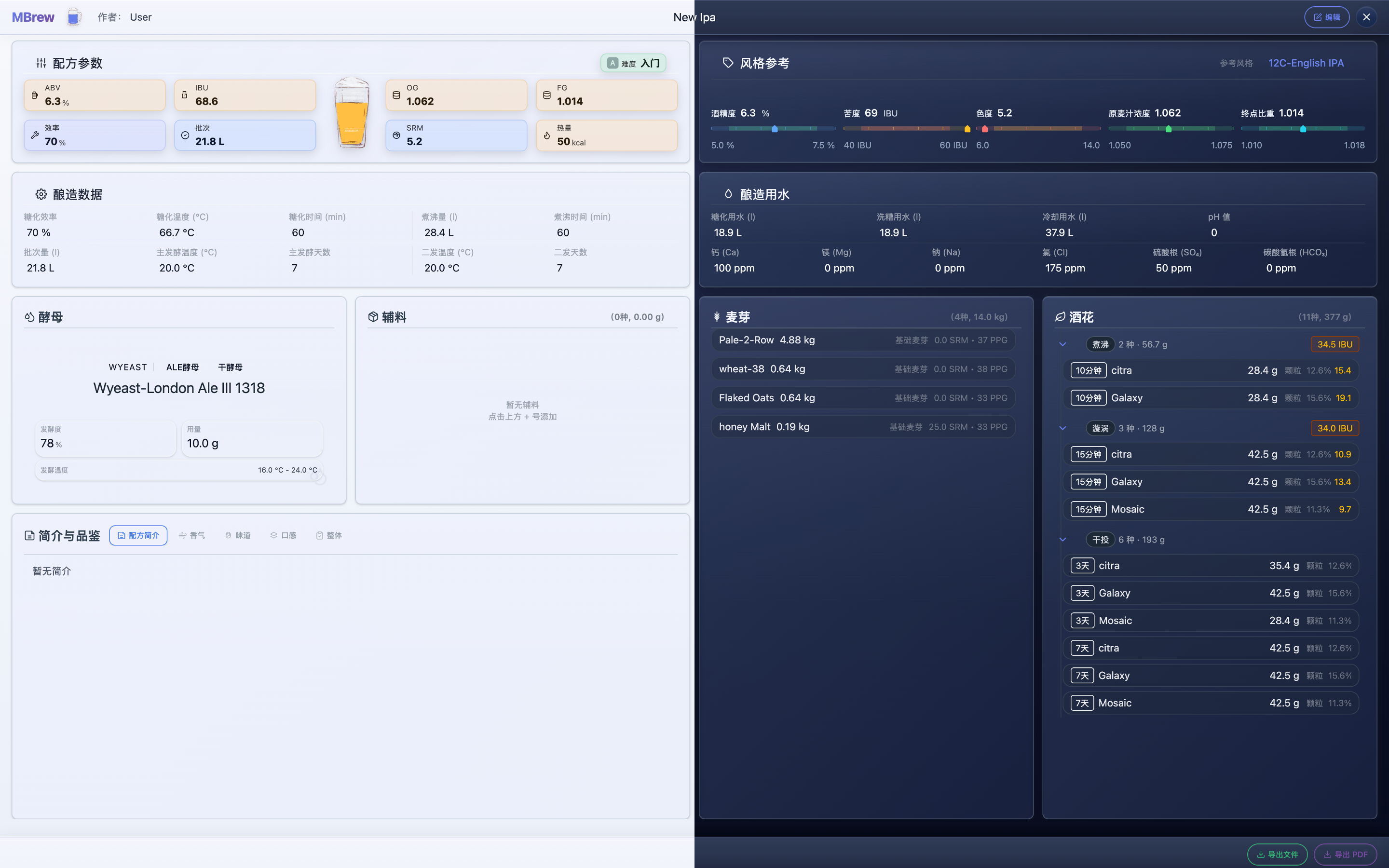Image resolution: width=1389 pixels, height=868 pixels.
Task: Click the water drop icon beside 酿造用水
Action: pyautogui.click(x=728, y=195)
